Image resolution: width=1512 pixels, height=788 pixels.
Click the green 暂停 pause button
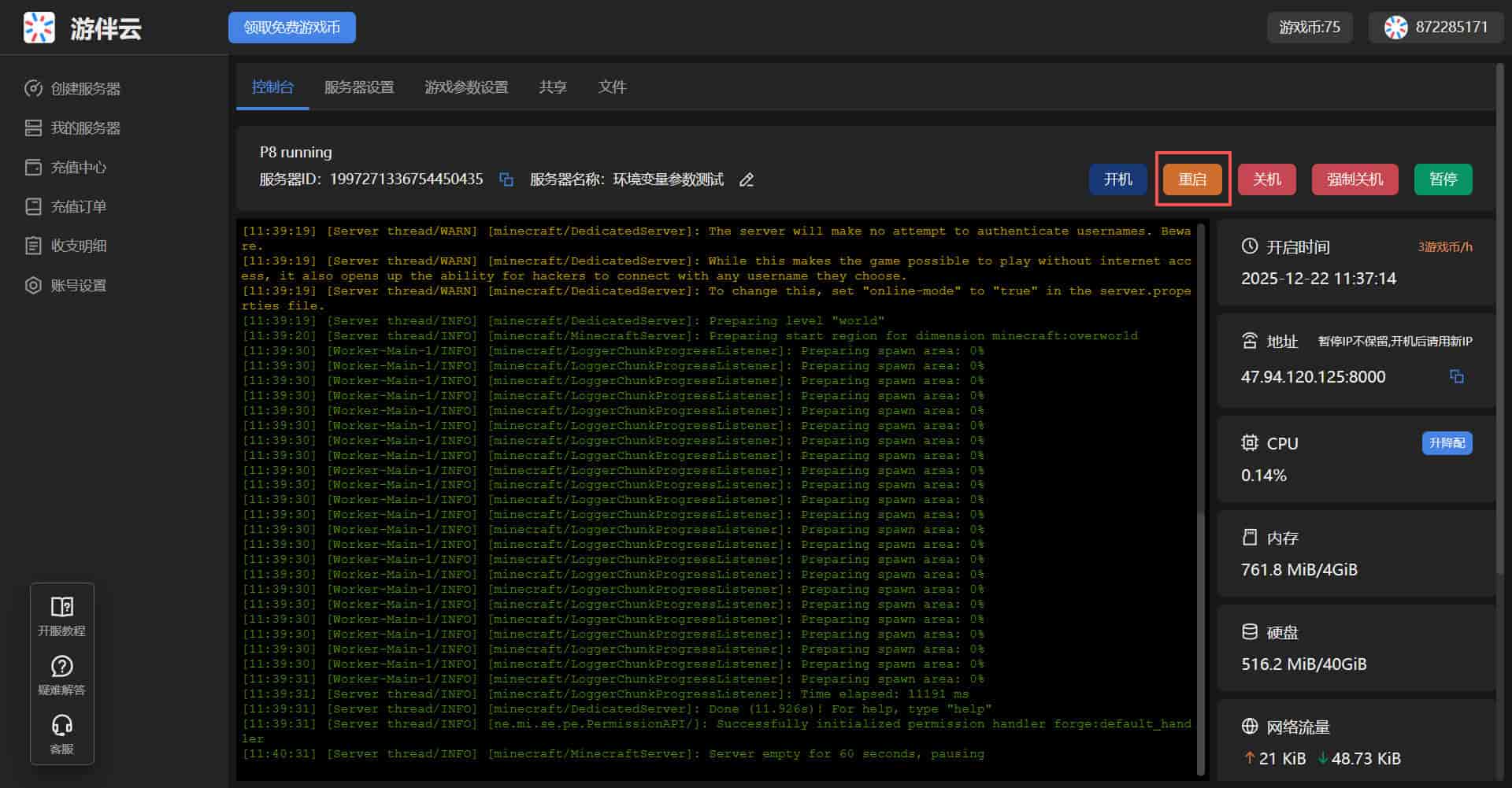pos(1443,179)
